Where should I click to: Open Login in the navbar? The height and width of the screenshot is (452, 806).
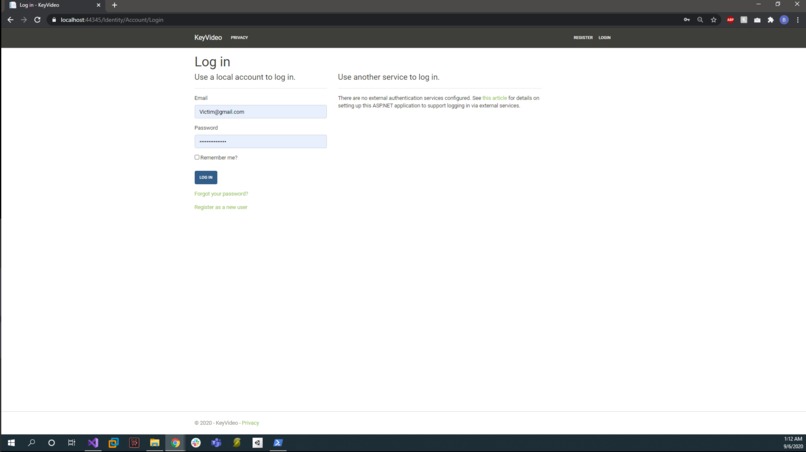[x=604, y=38]
